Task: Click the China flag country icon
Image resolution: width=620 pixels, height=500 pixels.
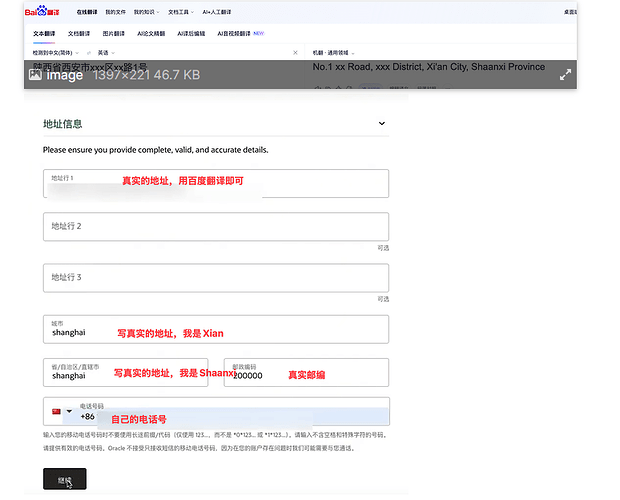Action: (56, 411)
